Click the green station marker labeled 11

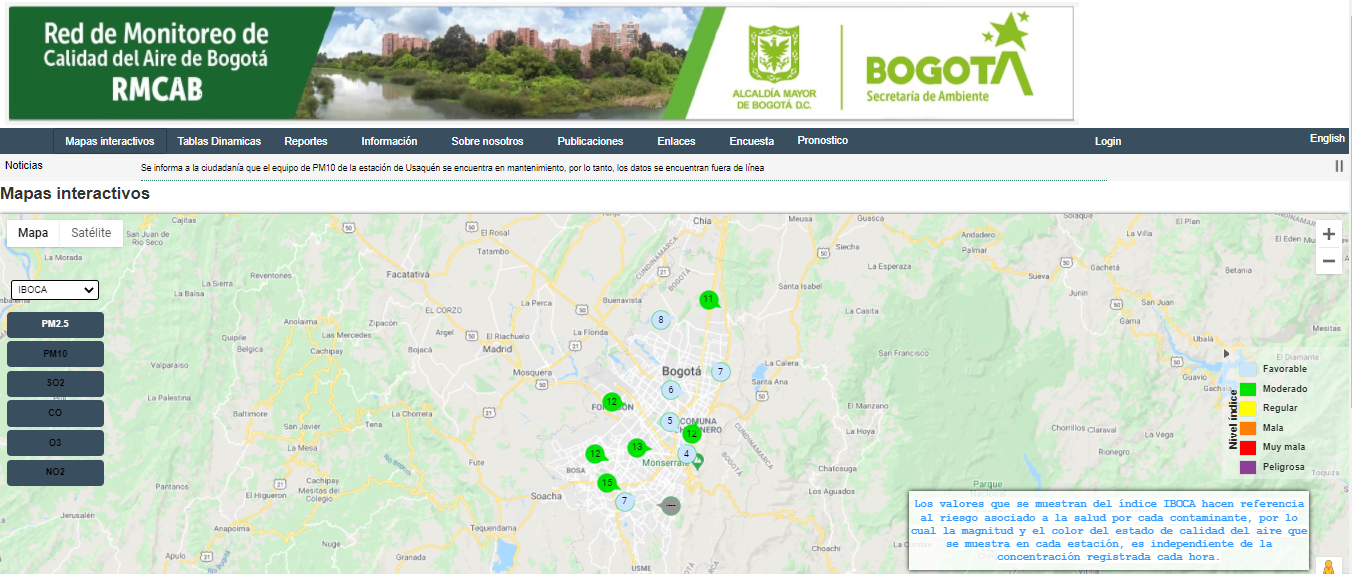pyautogui.click(x=708, y=299)
